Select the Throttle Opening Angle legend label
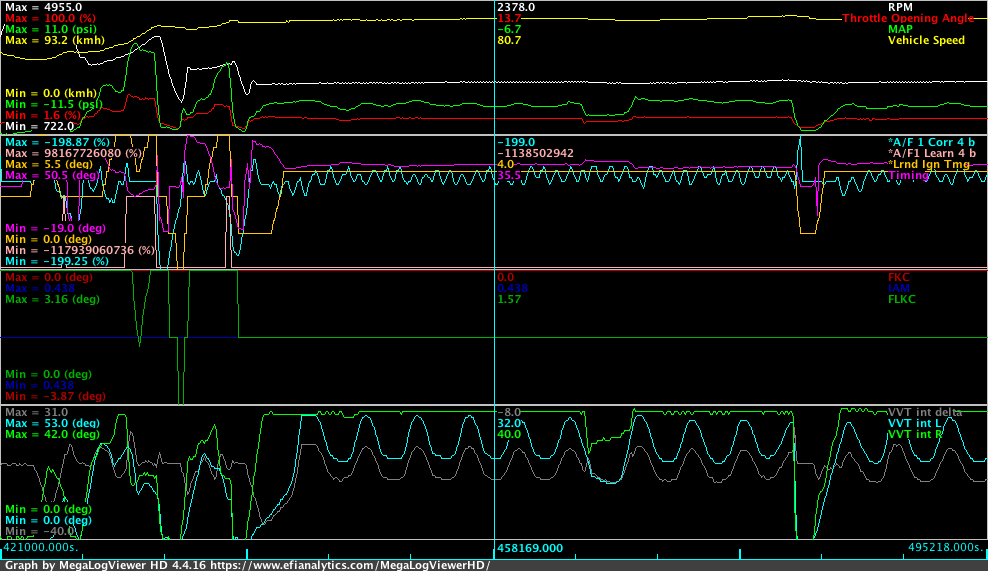988x571 pixels. pos(907,18)
